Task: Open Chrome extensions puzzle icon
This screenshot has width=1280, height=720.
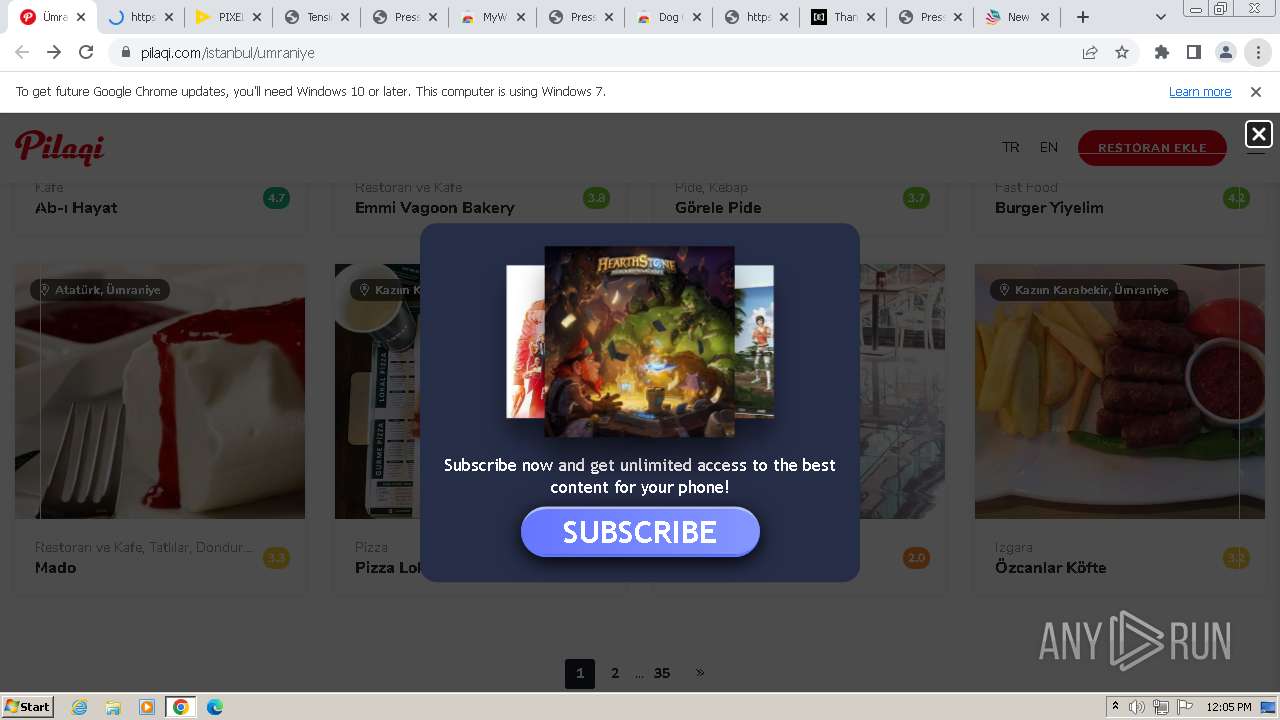Action: (x=1162, y=53)
